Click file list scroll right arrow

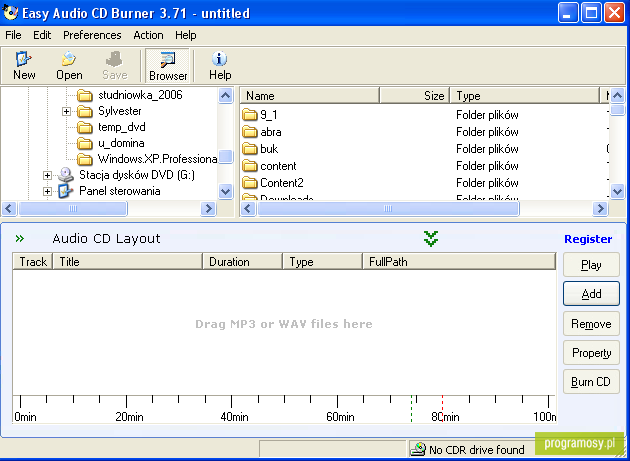tap(600, 209)
